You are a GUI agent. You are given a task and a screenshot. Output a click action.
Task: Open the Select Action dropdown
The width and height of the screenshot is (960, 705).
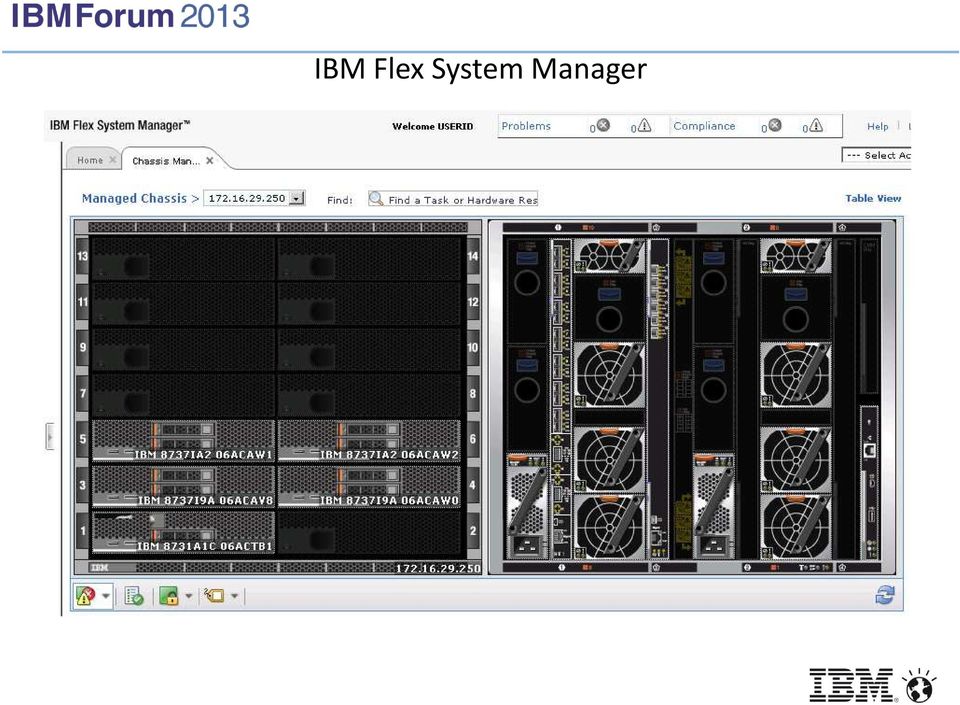tap(877, 155)
